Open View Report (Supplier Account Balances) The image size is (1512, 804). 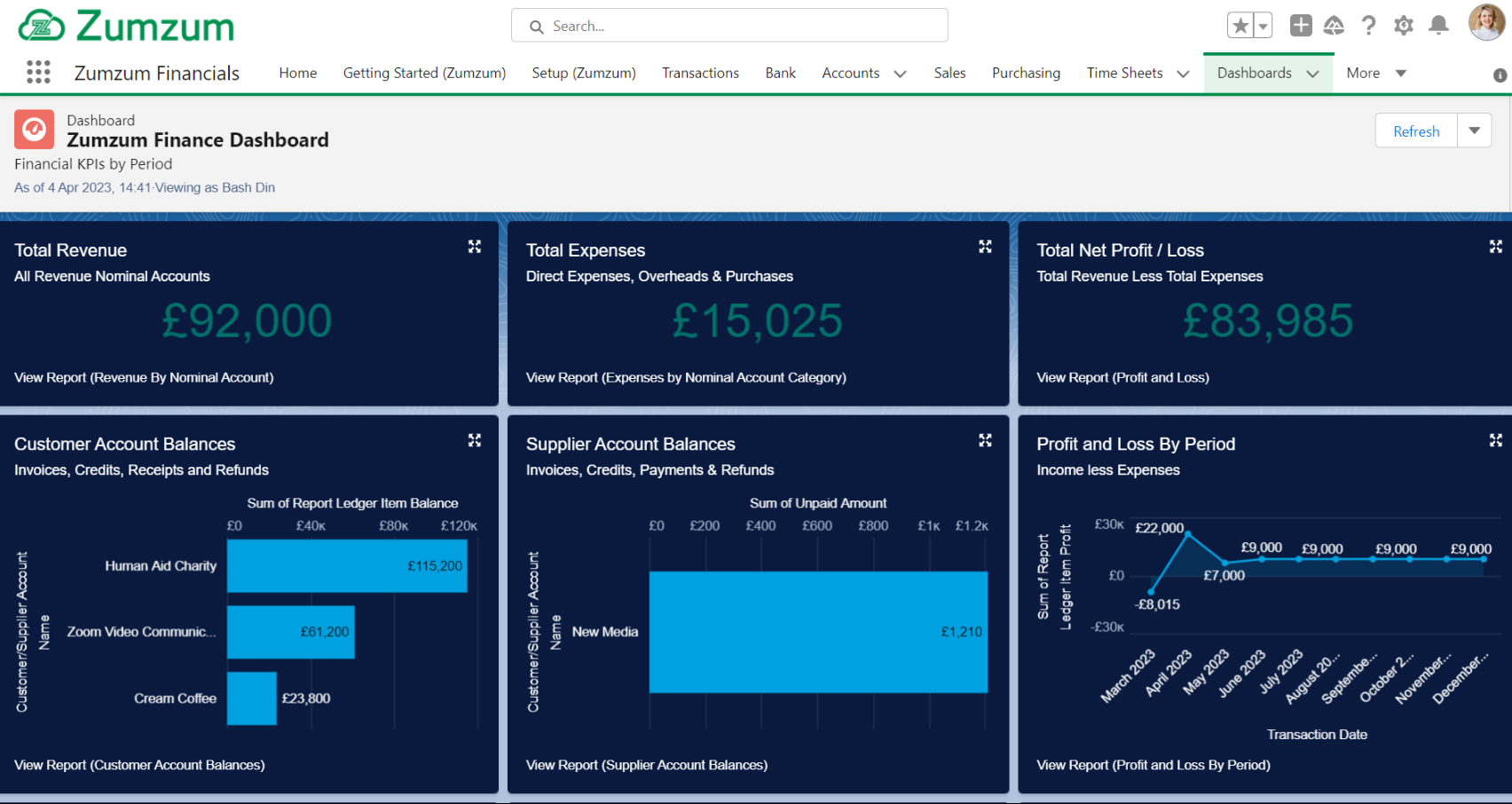tap(647, 765)
